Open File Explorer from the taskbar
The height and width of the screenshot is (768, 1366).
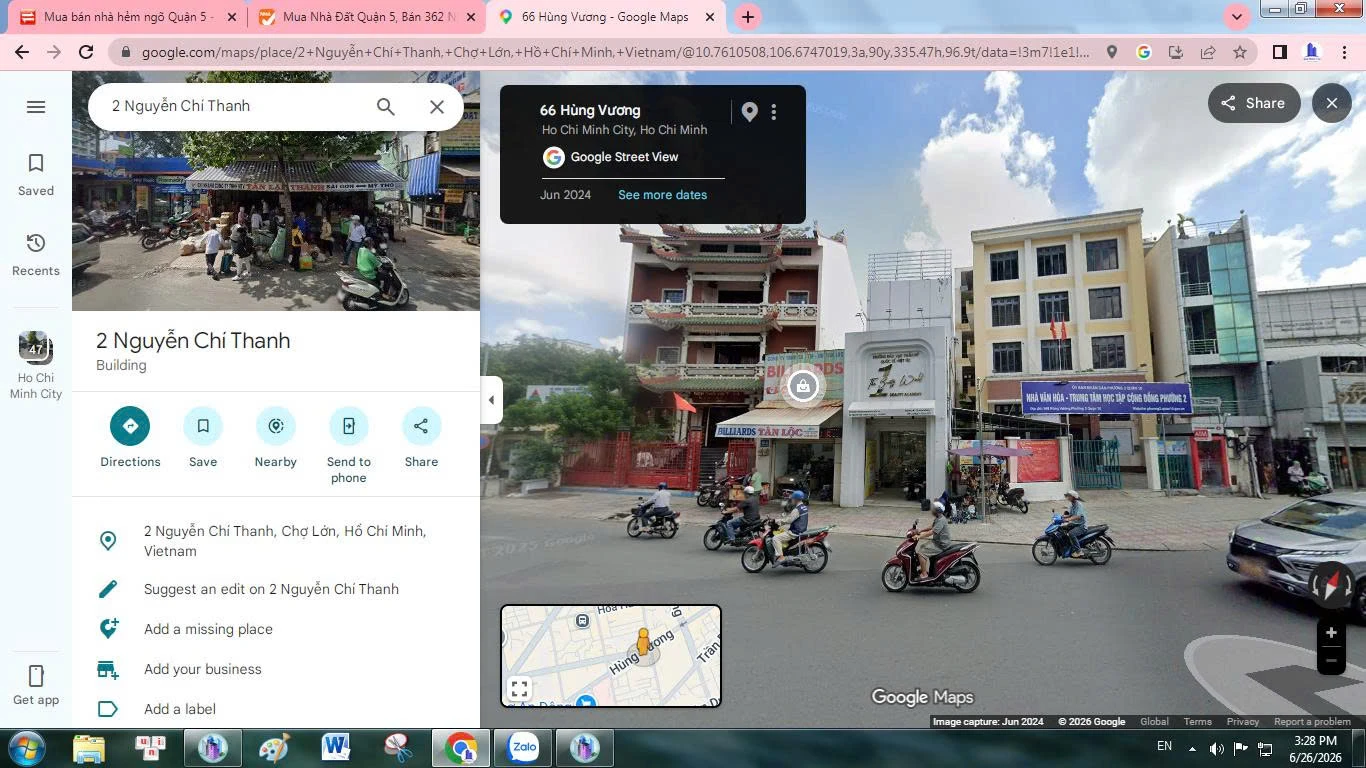point(89,748)
